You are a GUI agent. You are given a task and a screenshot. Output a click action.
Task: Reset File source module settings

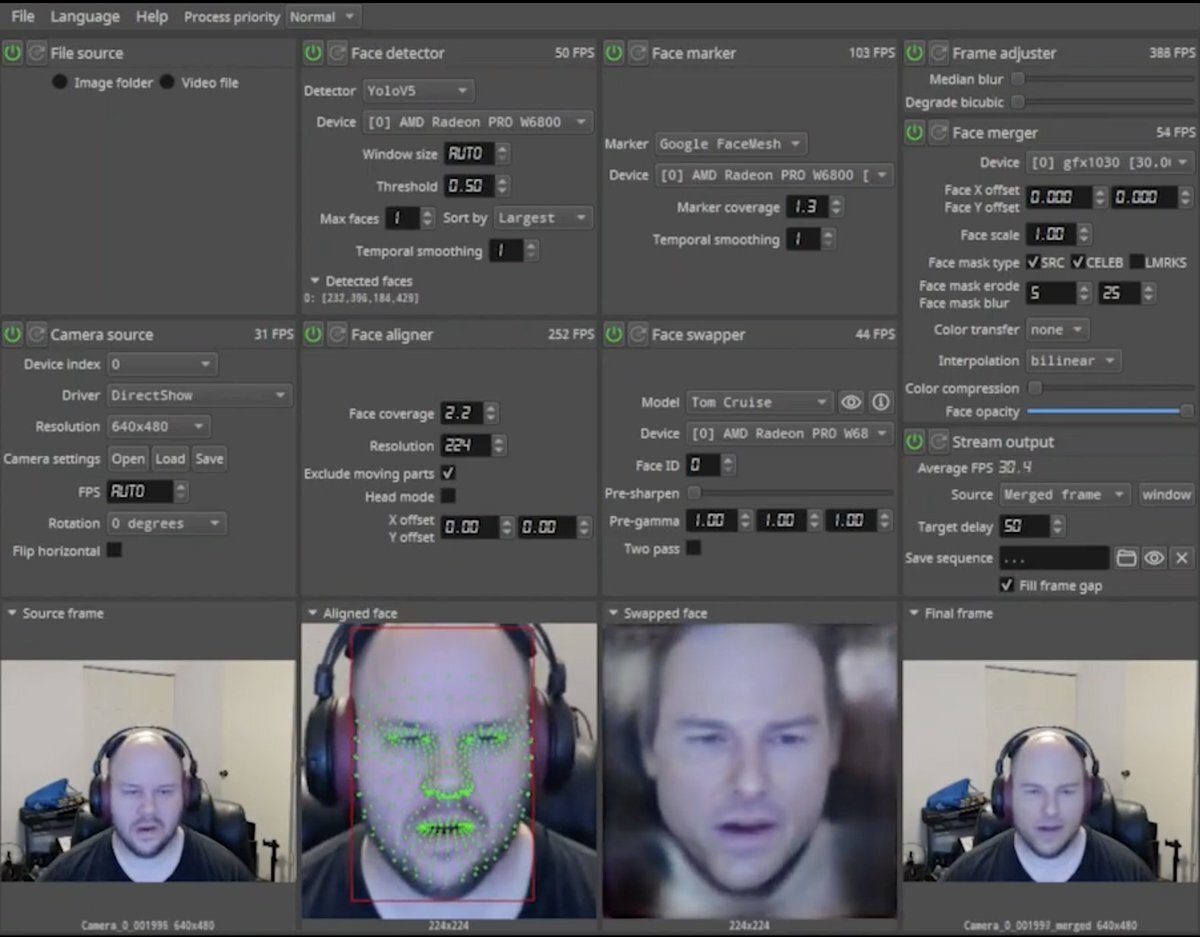click(x=36, y=53)
